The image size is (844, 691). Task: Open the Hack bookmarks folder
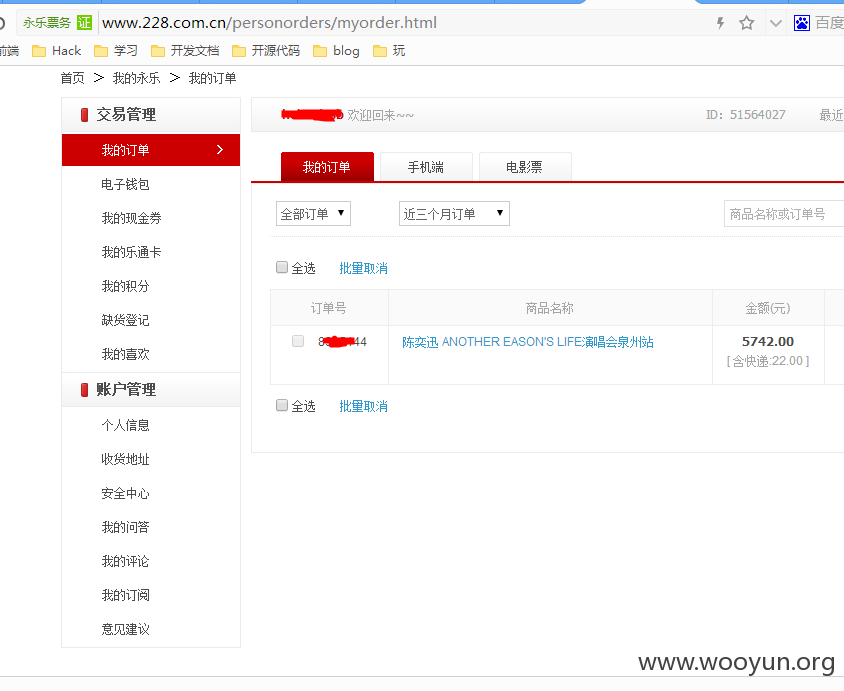click(x=57, y=51)
